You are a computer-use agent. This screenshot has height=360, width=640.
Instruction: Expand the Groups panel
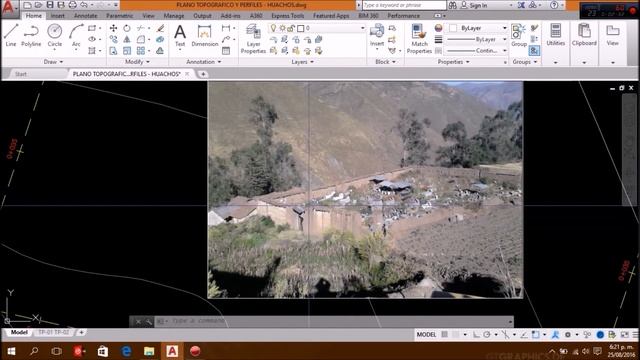525,62
